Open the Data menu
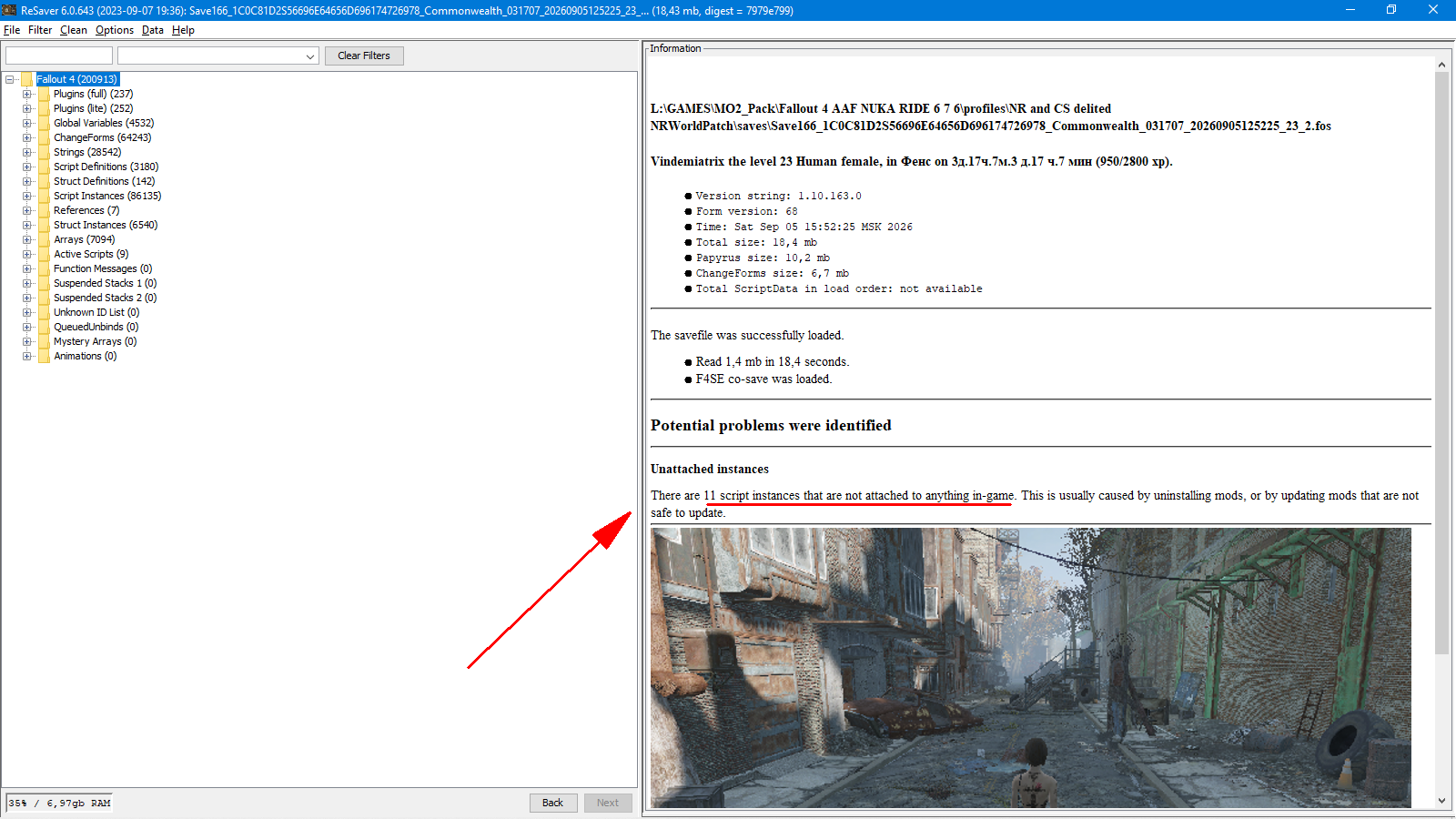This screenshot has height=819, width=1456. [x=153, y=30]
